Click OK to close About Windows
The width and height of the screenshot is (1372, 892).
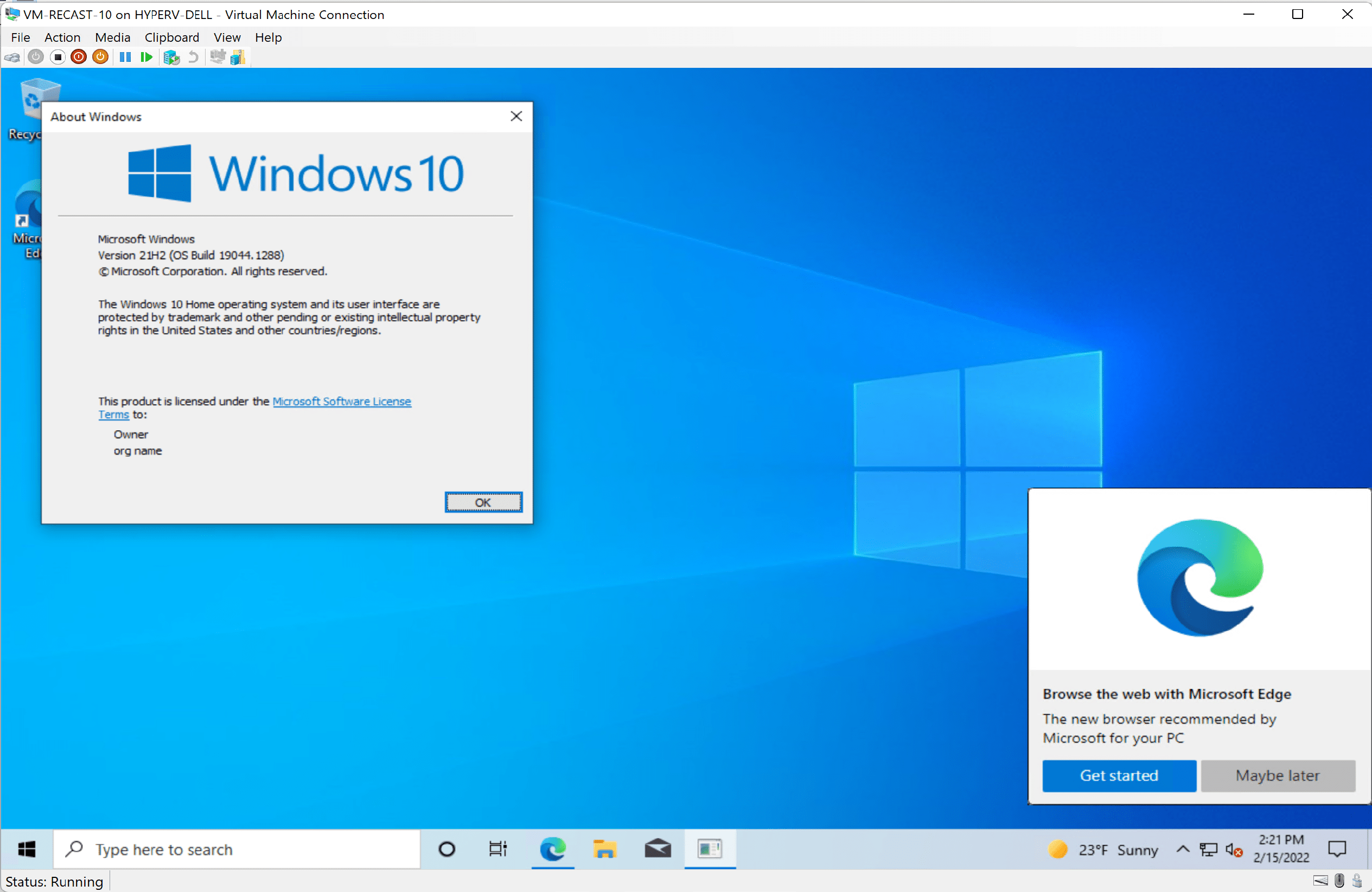point(483,502)
